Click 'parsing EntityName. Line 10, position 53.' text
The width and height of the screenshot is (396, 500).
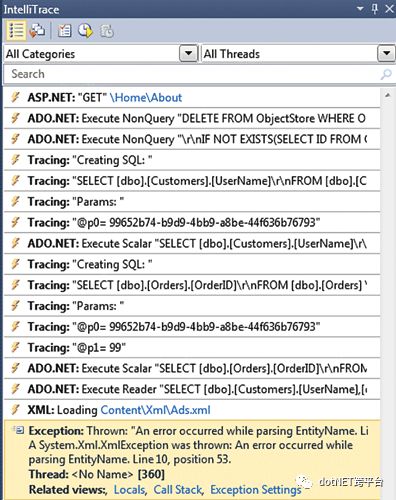130,459
